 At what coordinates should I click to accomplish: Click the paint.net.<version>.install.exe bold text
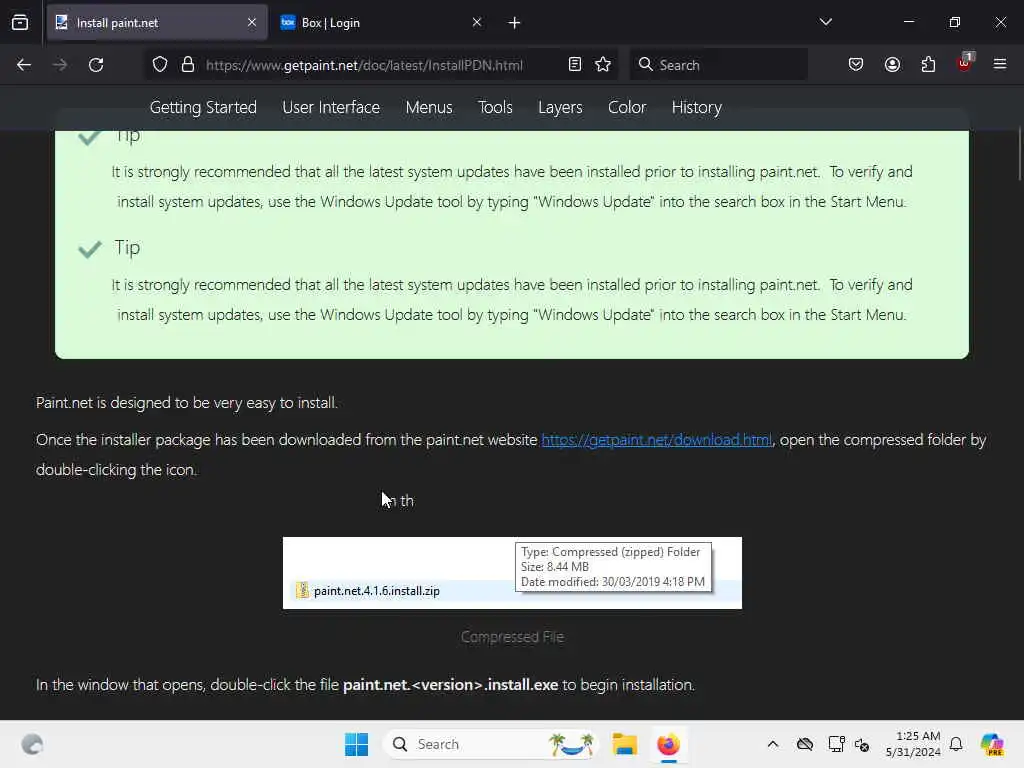click(451, 684)
